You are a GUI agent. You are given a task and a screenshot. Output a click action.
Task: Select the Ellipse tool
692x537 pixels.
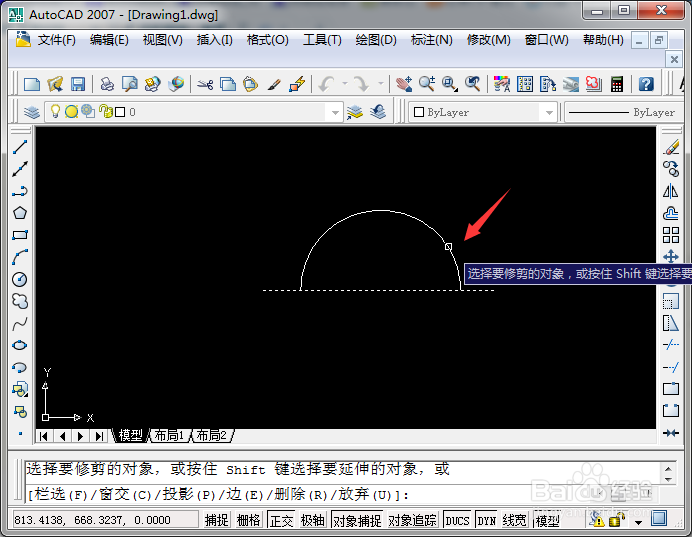pyautogui.click(x=20, y=345)
